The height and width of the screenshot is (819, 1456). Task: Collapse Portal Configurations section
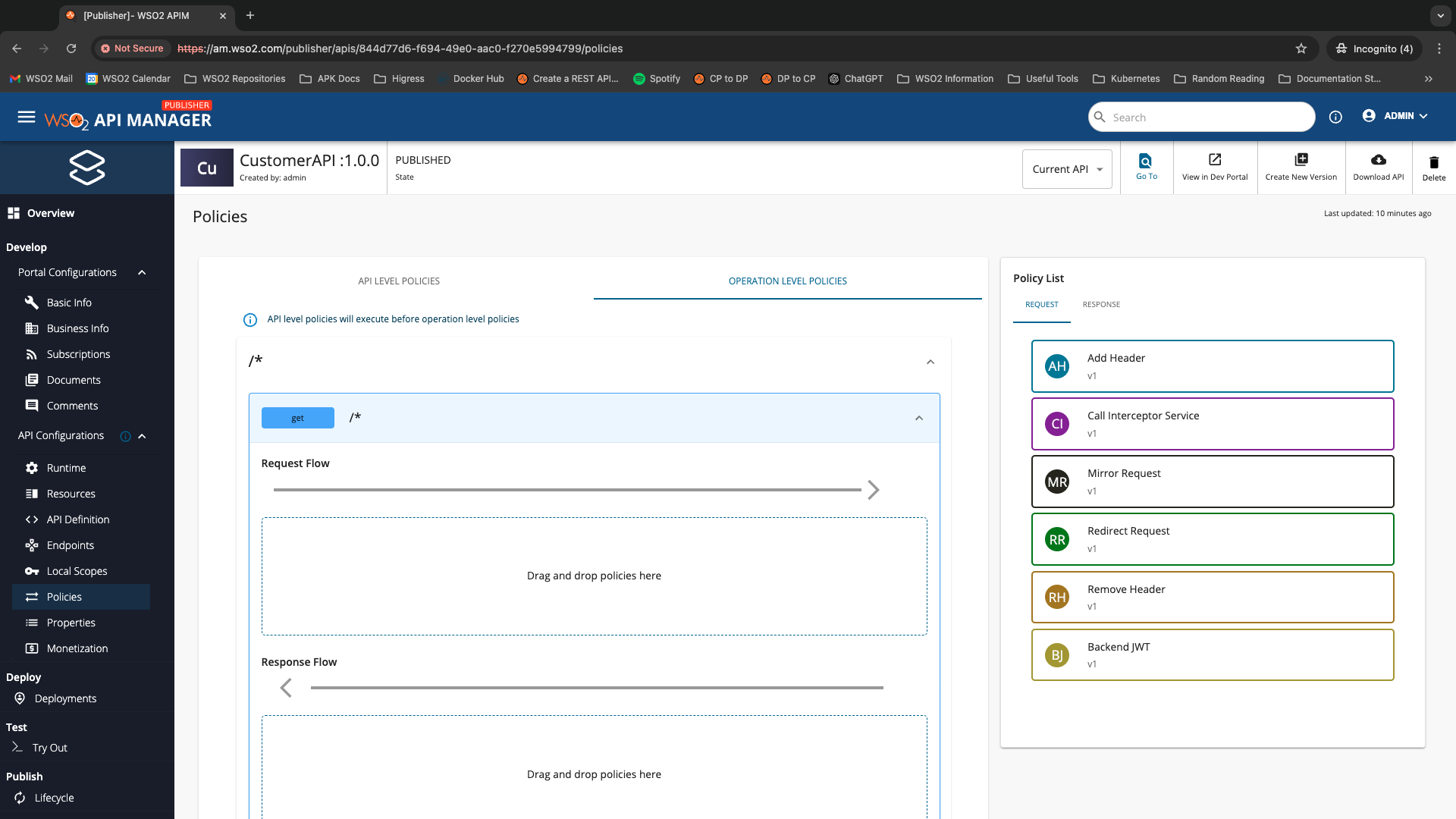click(142, 273)
